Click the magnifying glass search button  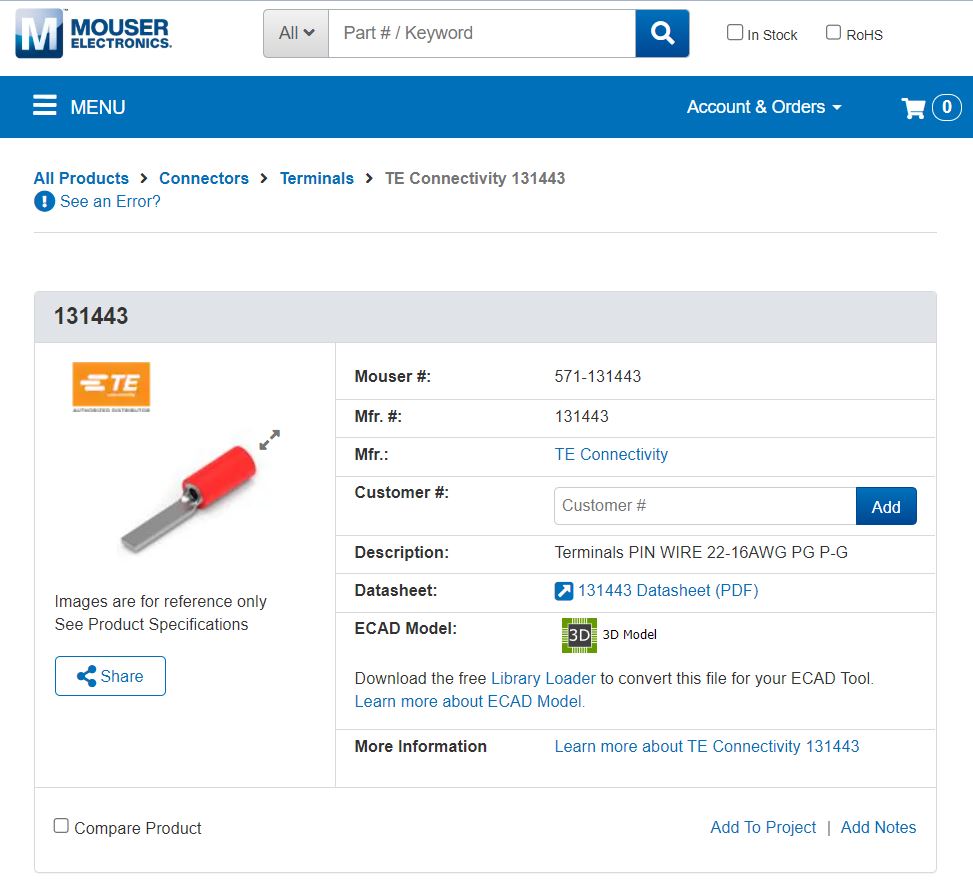(x=662, y=33)
